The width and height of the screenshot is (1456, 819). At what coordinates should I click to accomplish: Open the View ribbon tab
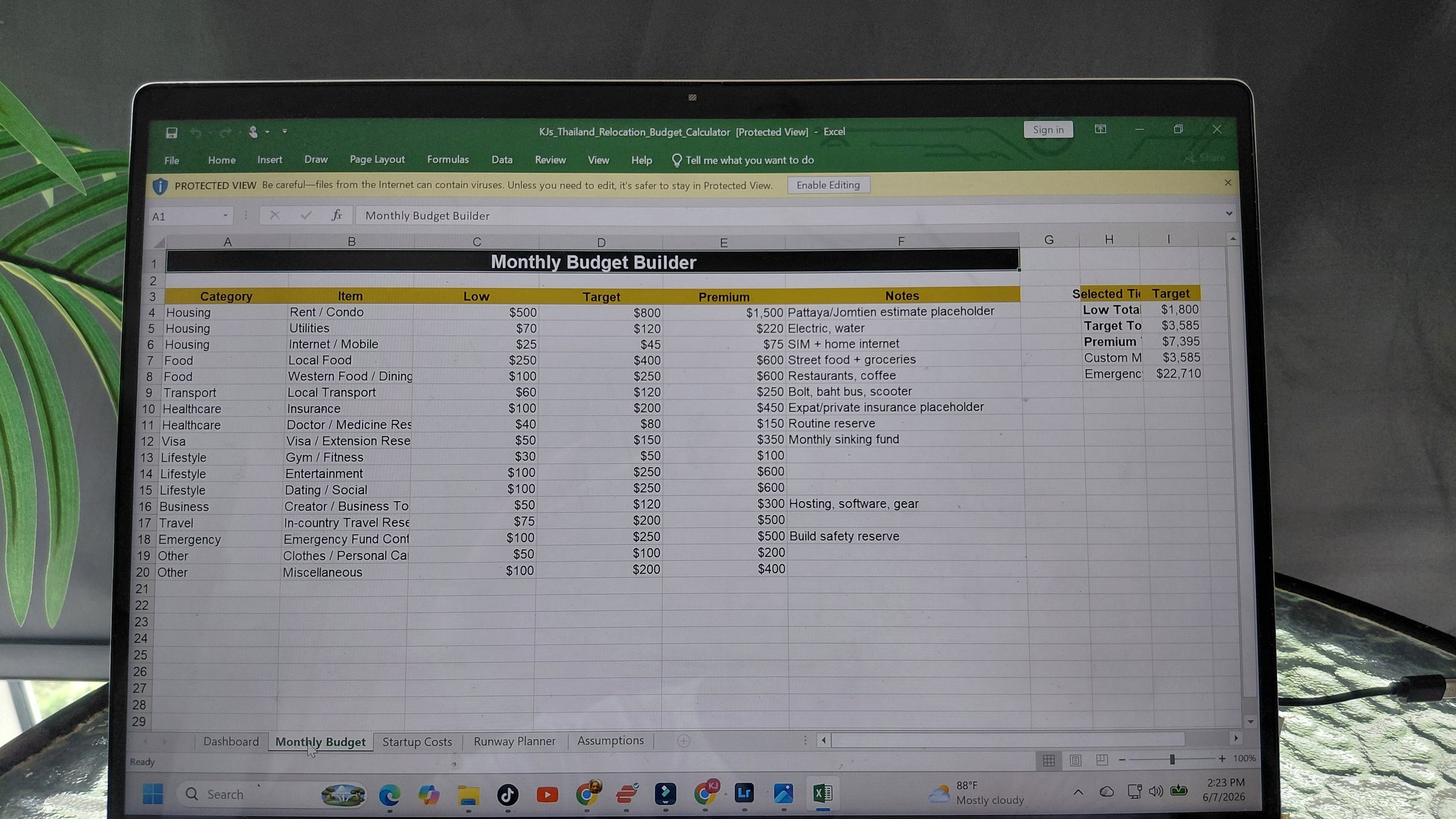pos(598,160)
